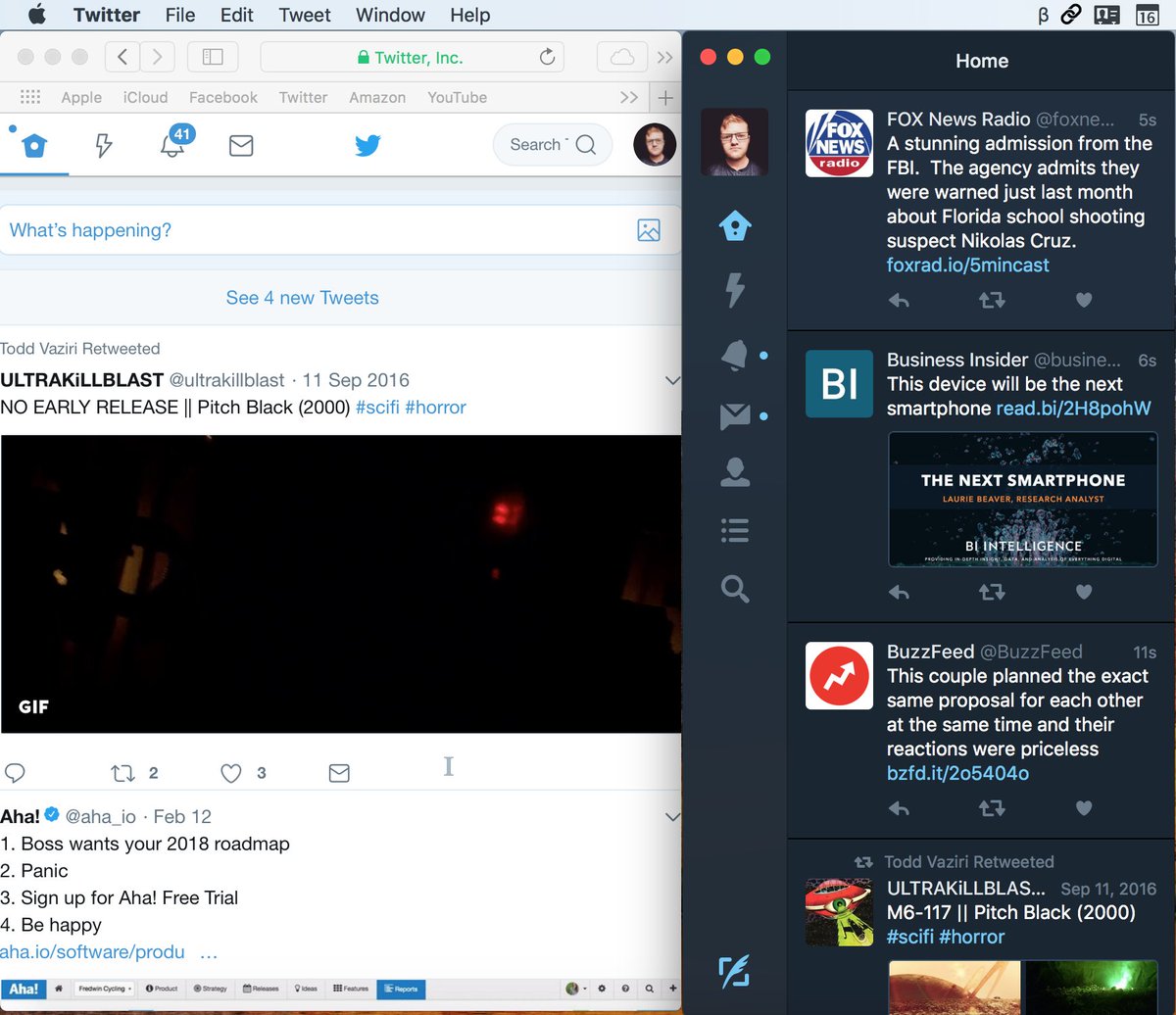Image resolution: width=1176 pixels, height=1015 pixels.
Task: Click Search field on Twitter web page
Action: pyautogui.click(x=553, y=145)
